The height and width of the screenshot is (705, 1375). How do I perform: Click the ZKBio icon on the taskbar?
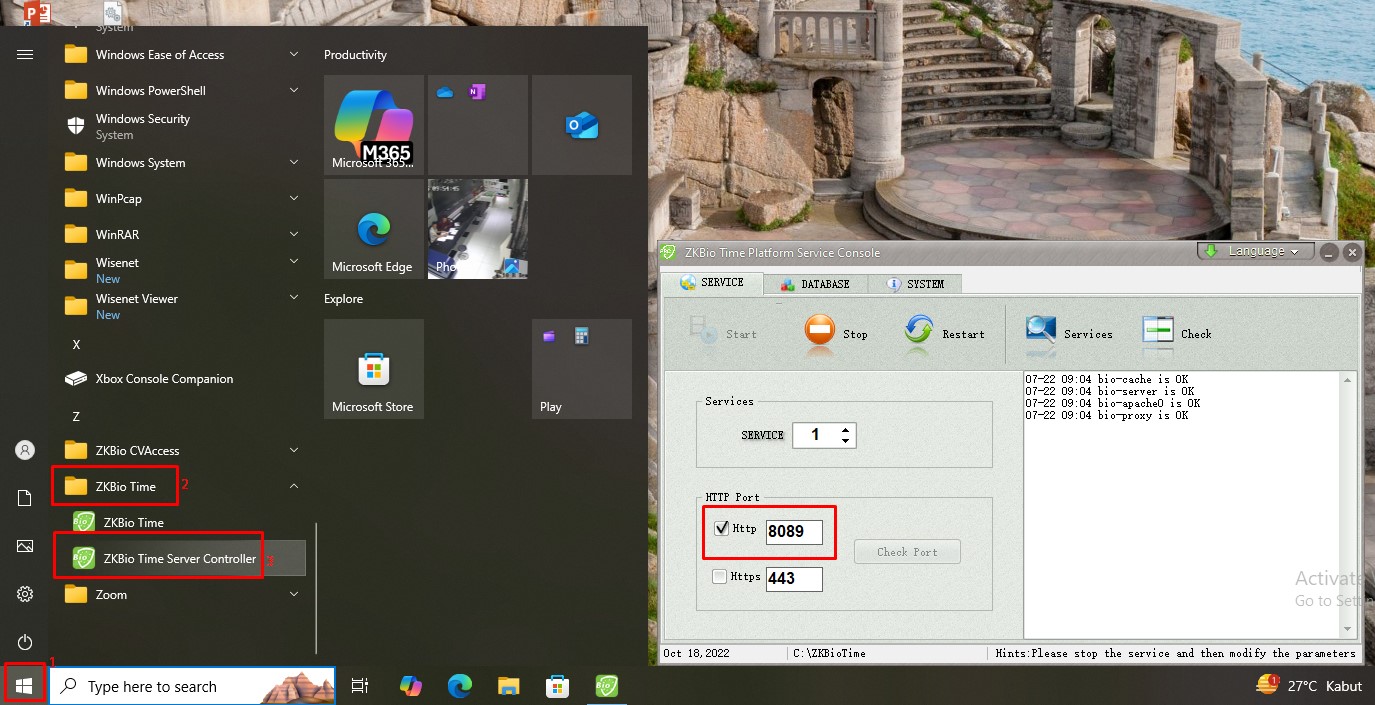(x=606, y=686)
